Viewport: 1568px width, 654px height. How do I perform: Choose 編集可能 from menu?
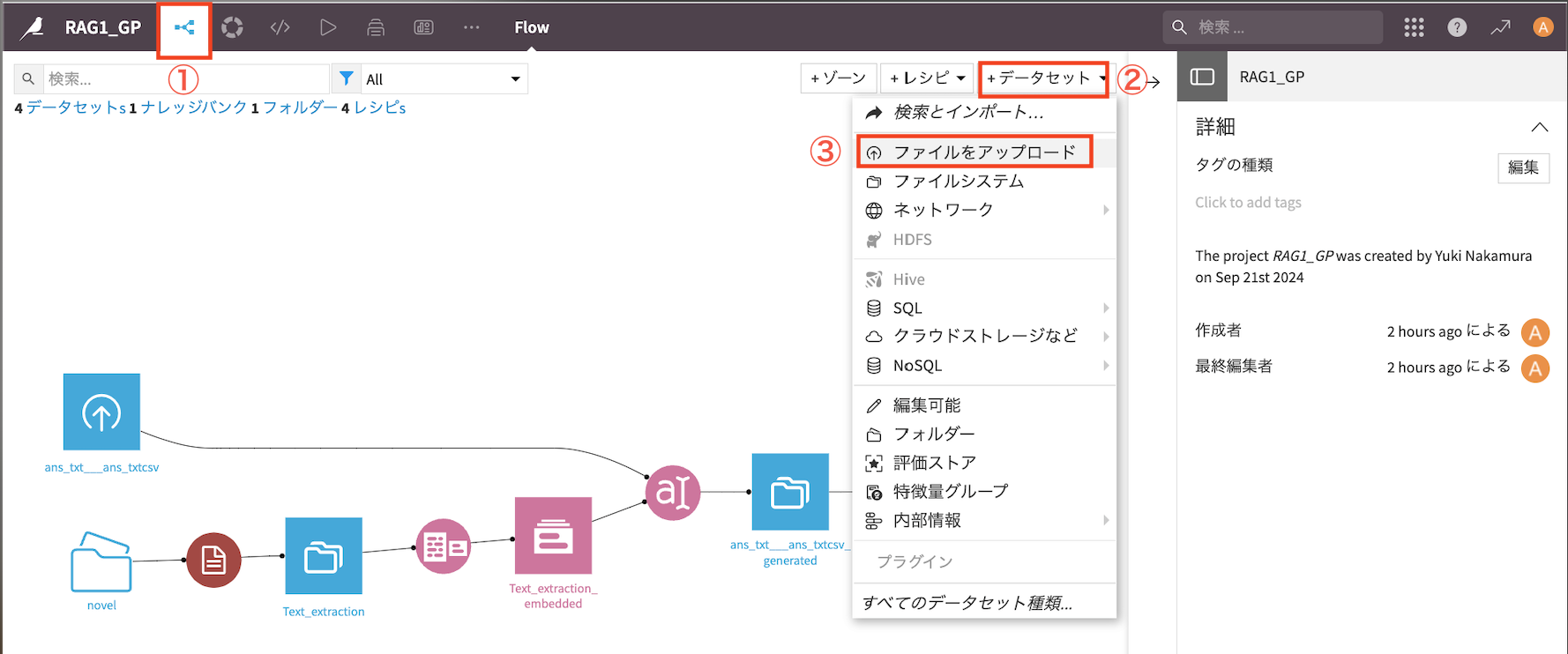(x=985, y=405)
